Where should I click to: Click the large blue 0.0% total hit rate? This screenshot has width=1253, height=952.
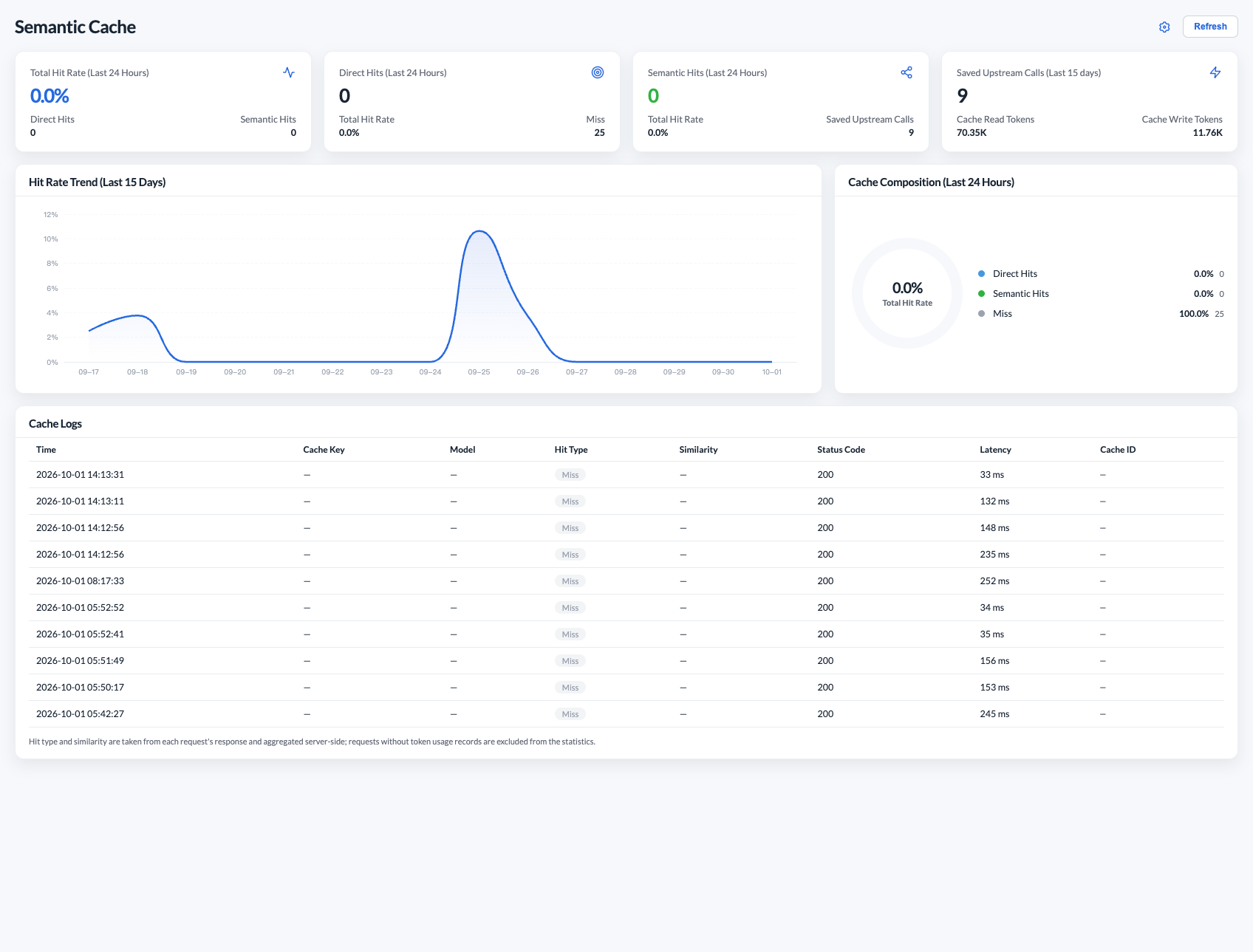pyautogui.click(x=49, y=96)
